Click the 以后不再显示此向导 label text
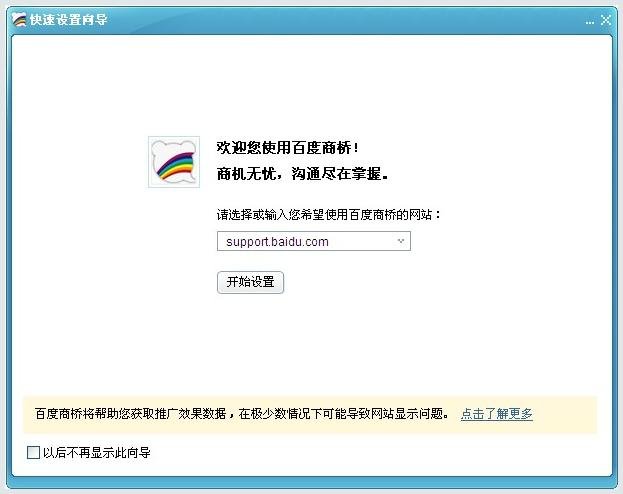The height and width of the screenshot is (494, 623). (x=97, y=452)
